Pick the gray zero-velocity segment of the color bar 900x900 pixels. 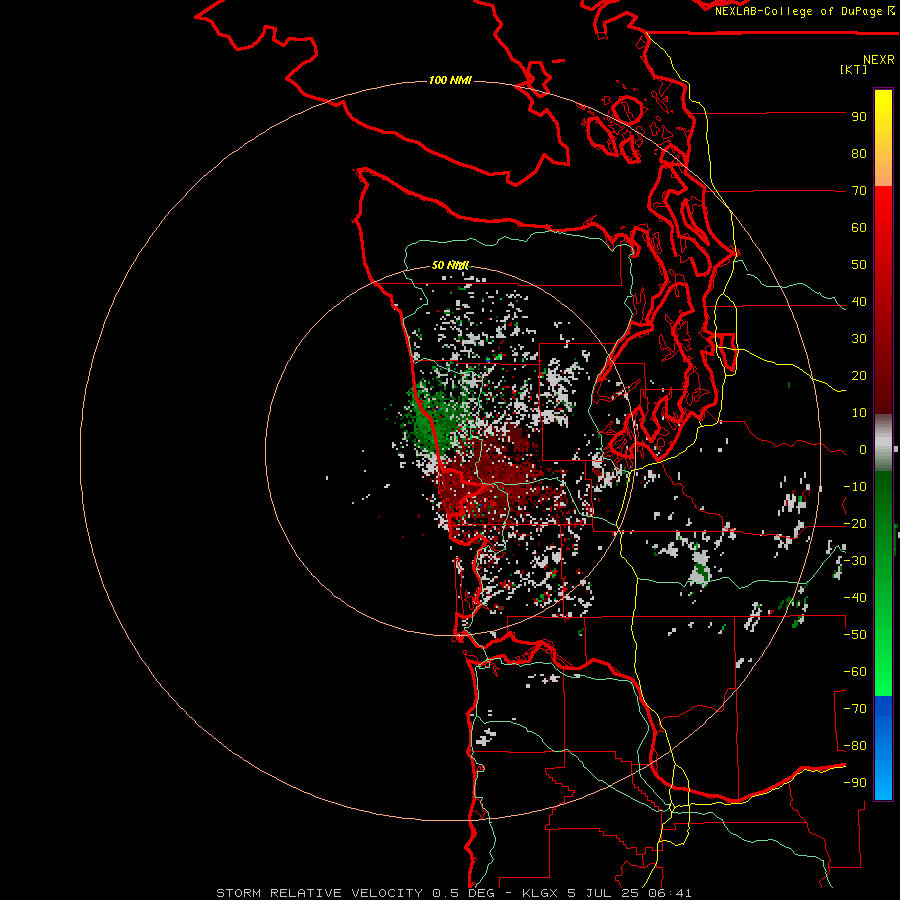tap(883, 443)
